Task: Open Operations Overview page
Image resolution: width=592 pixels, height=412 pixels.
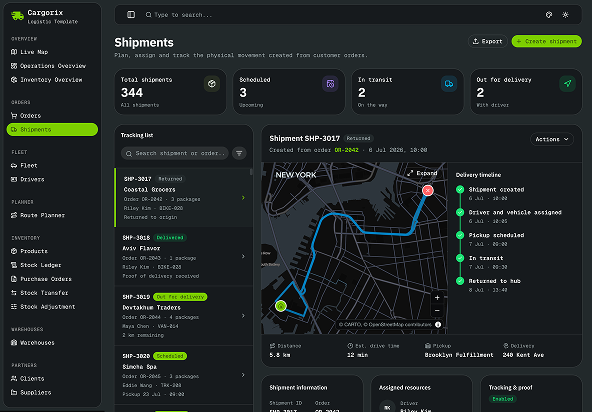Action: pyautogui.click(x=52, y=66)
